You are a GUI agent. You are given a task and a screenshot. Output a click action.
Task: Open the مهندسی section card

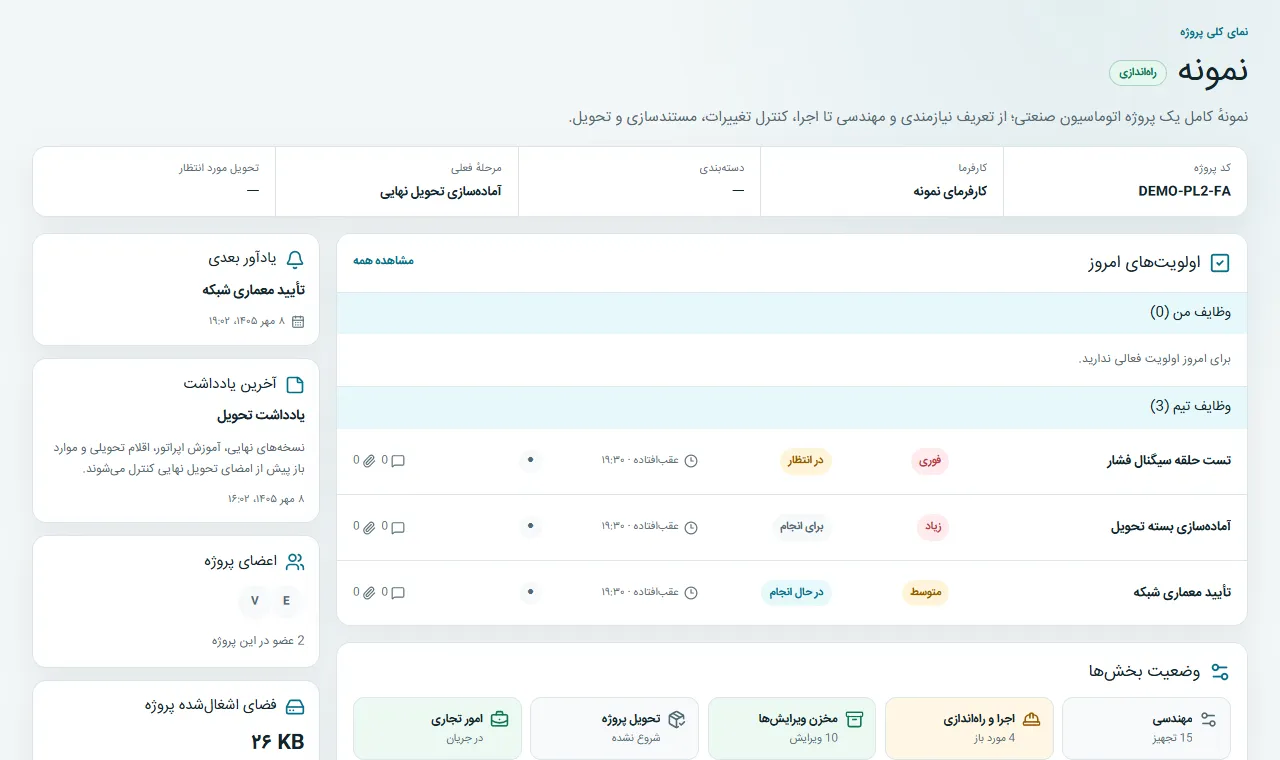(x=1146, y=728)
